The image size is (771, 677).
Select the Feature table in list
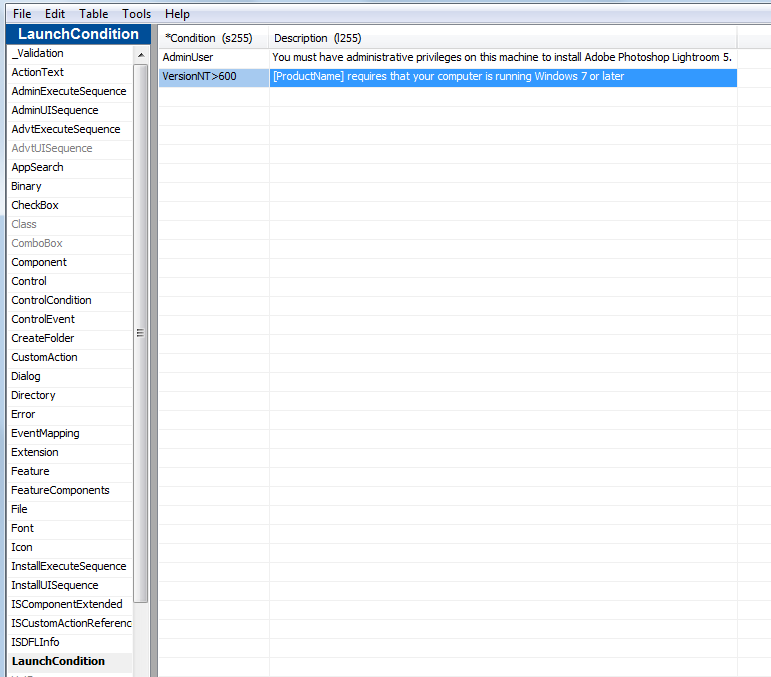[30, 471]
